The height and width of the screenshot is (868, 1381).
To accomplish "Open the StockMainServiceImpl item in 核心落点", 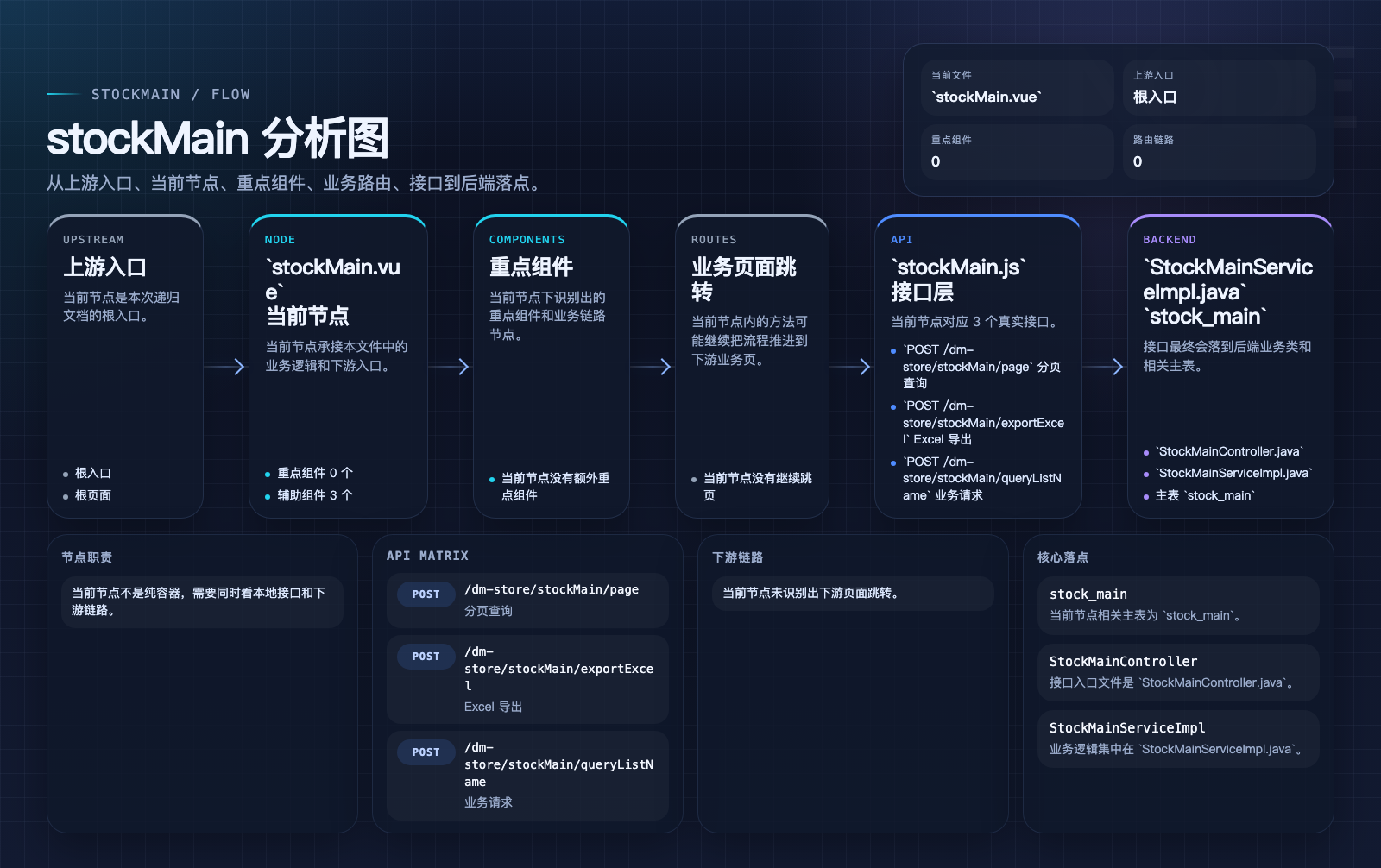I will [x=1178, y=739].
